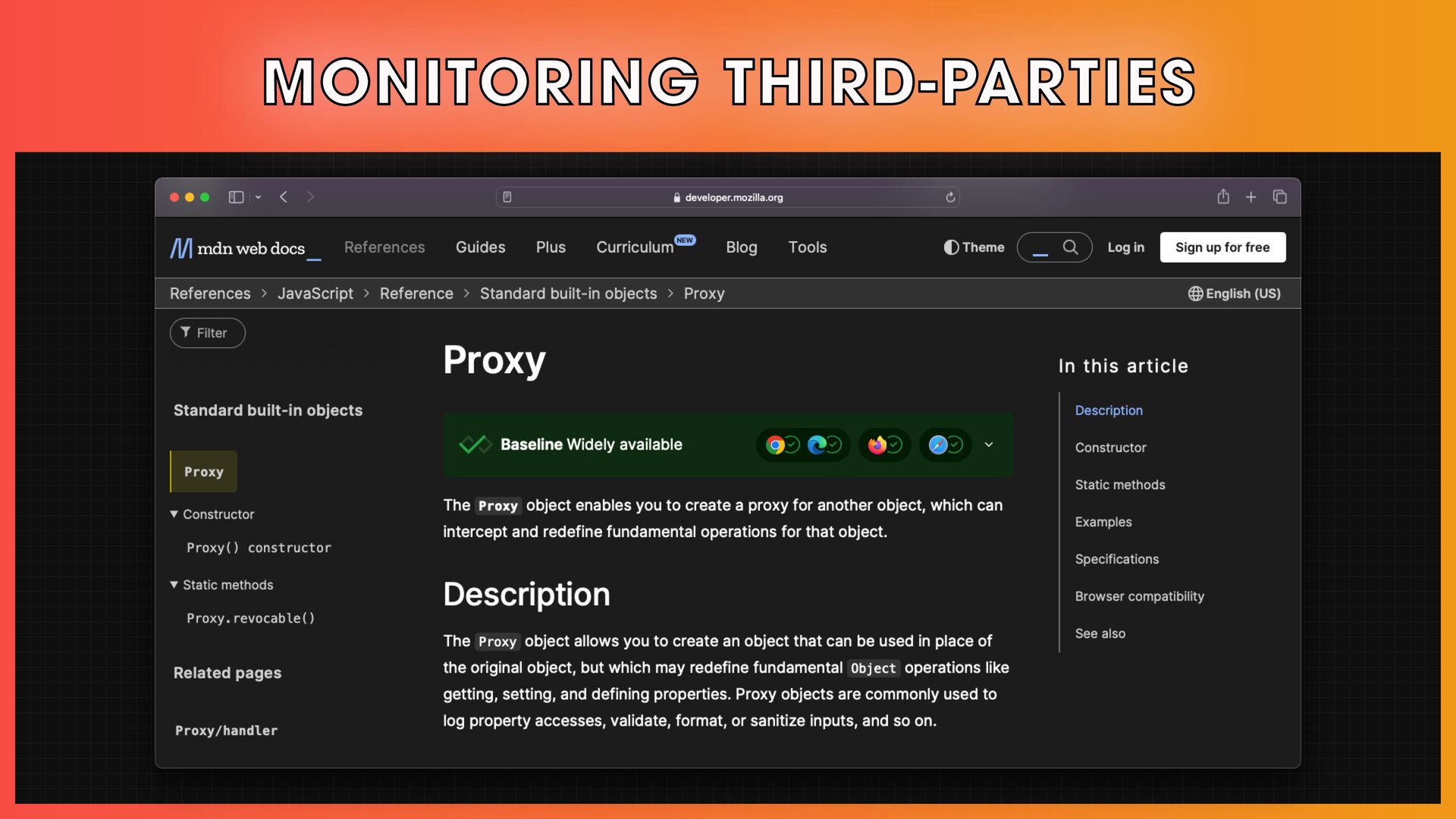Open the reader view icon in address bar

pos(507,197)
